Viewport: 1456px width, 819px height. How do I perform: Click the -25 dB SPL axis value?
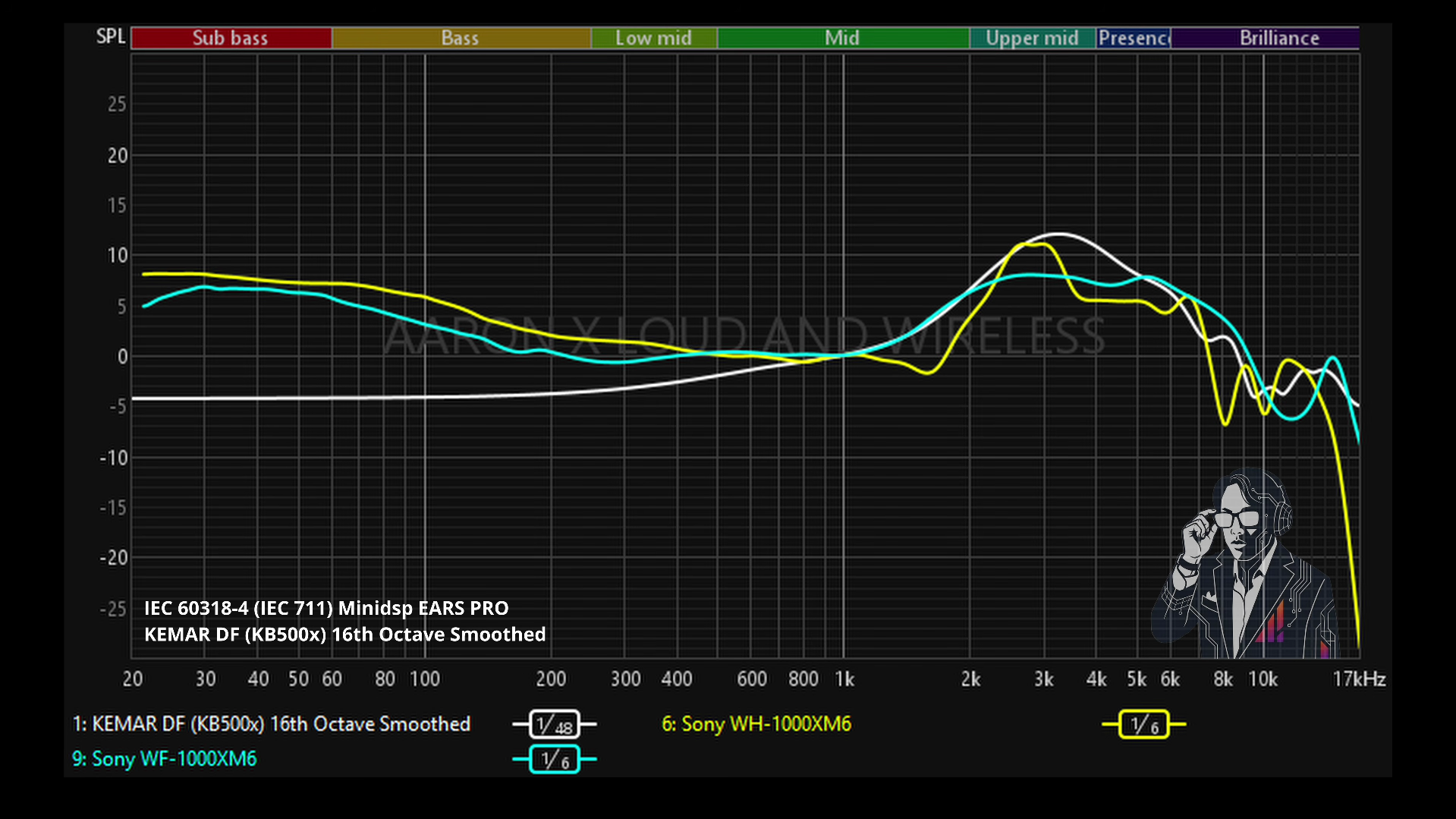[x=113, y=609]
